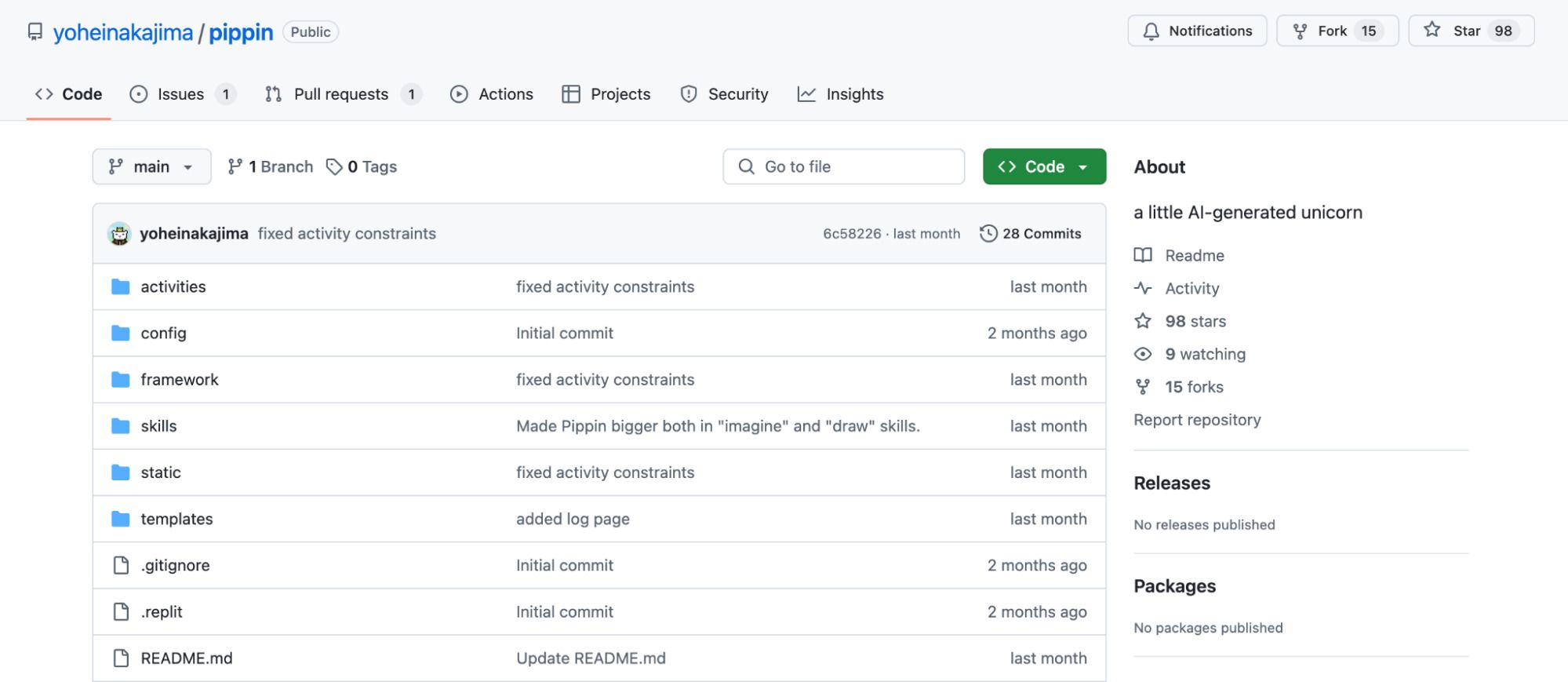The height and width of the screenshot is (682, 1568).
Task: Click the Activity pulse icon in About
Action: click(x=1143, y=288)
